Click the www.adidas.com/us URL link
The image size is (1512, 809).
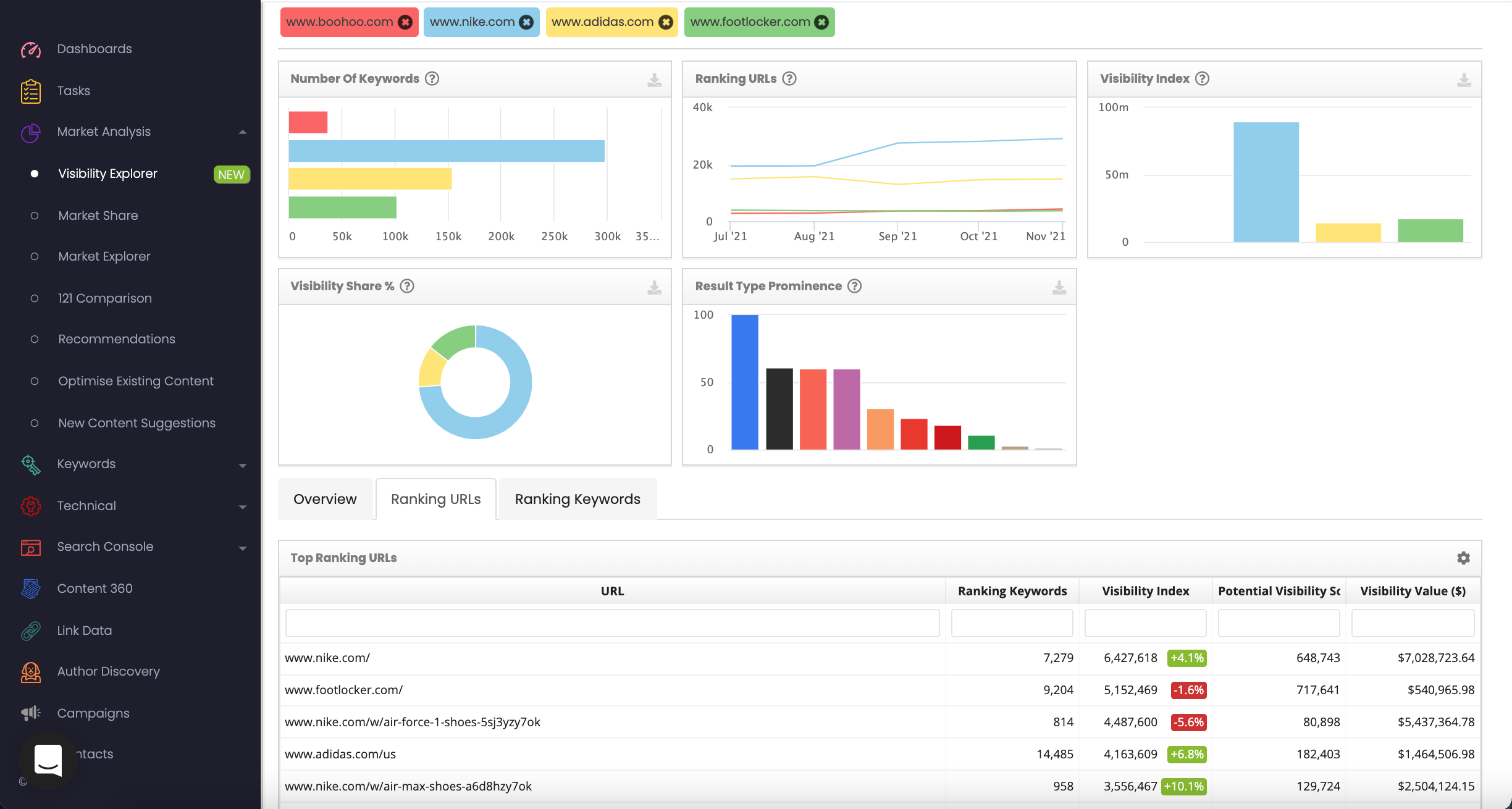click(340, 754)
